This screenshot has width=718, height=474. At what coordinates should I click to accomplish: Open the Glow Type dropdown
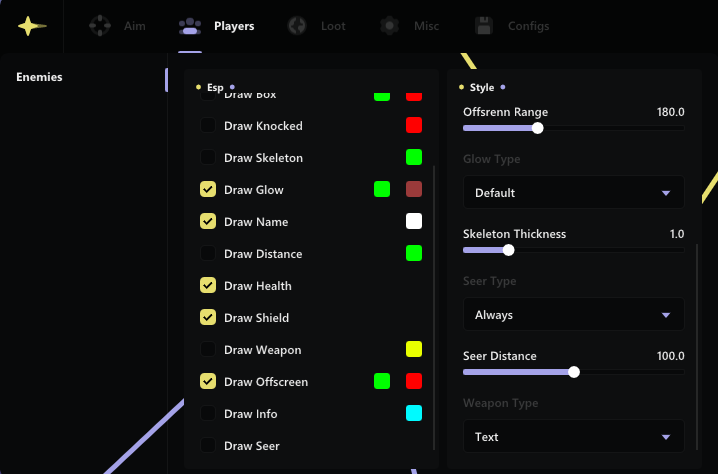pos(573,192)
